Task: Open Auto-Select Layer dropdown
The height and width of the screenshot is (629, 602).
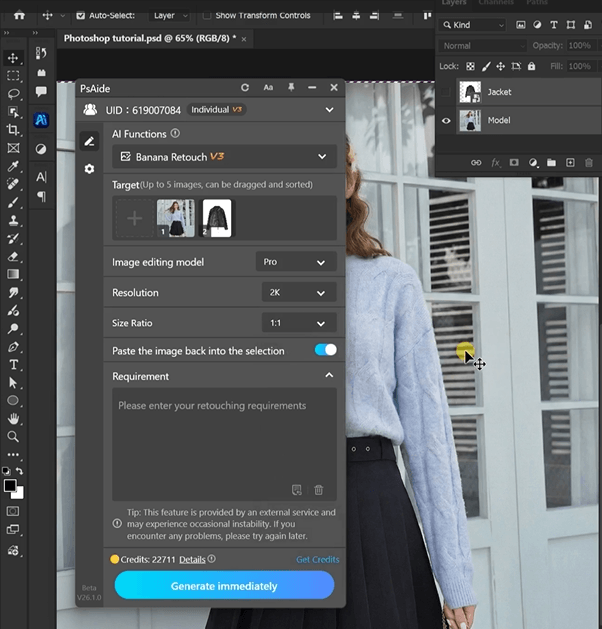Action: [169, 16]
